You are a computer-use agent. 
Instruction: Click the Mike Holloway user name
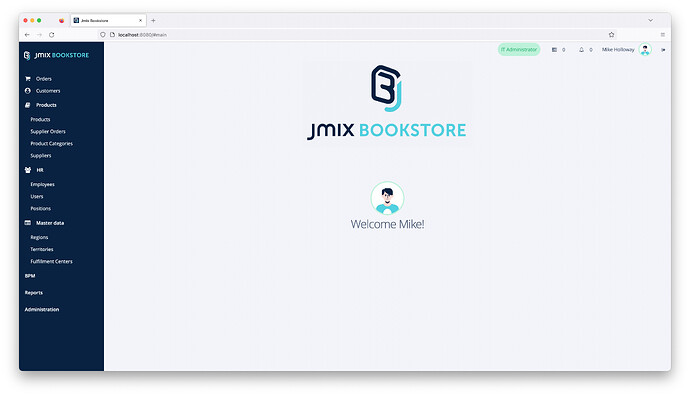click(x=618, y=50)
